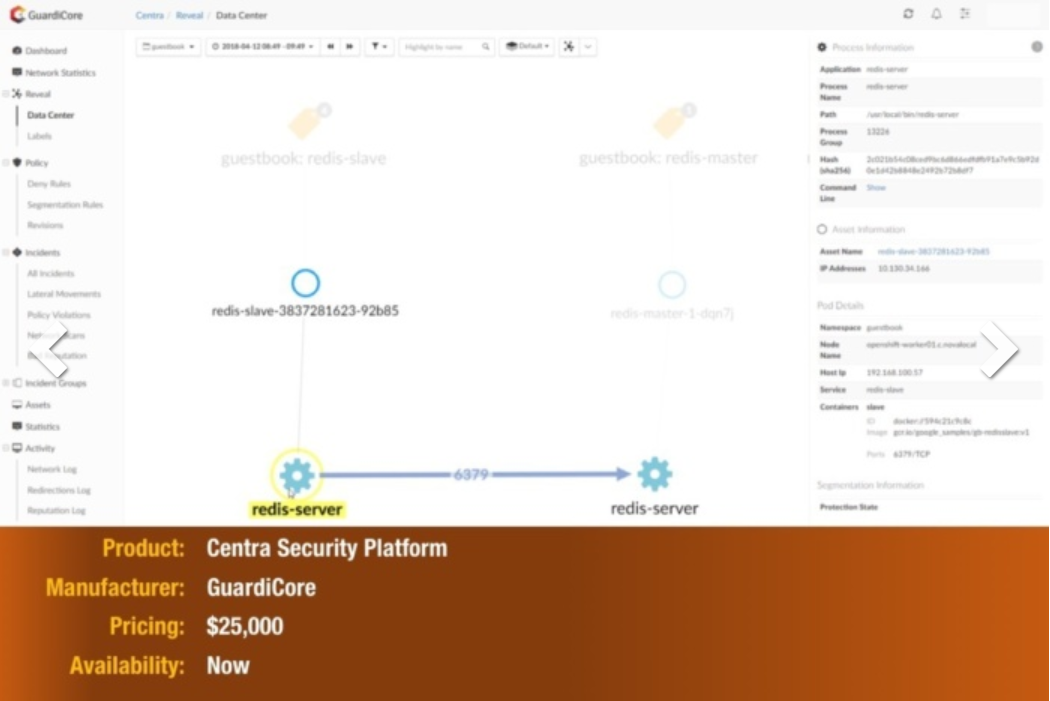Open Data Center under Reveal
This screenshot has width=1050, height=701.
tap(50, 115)
